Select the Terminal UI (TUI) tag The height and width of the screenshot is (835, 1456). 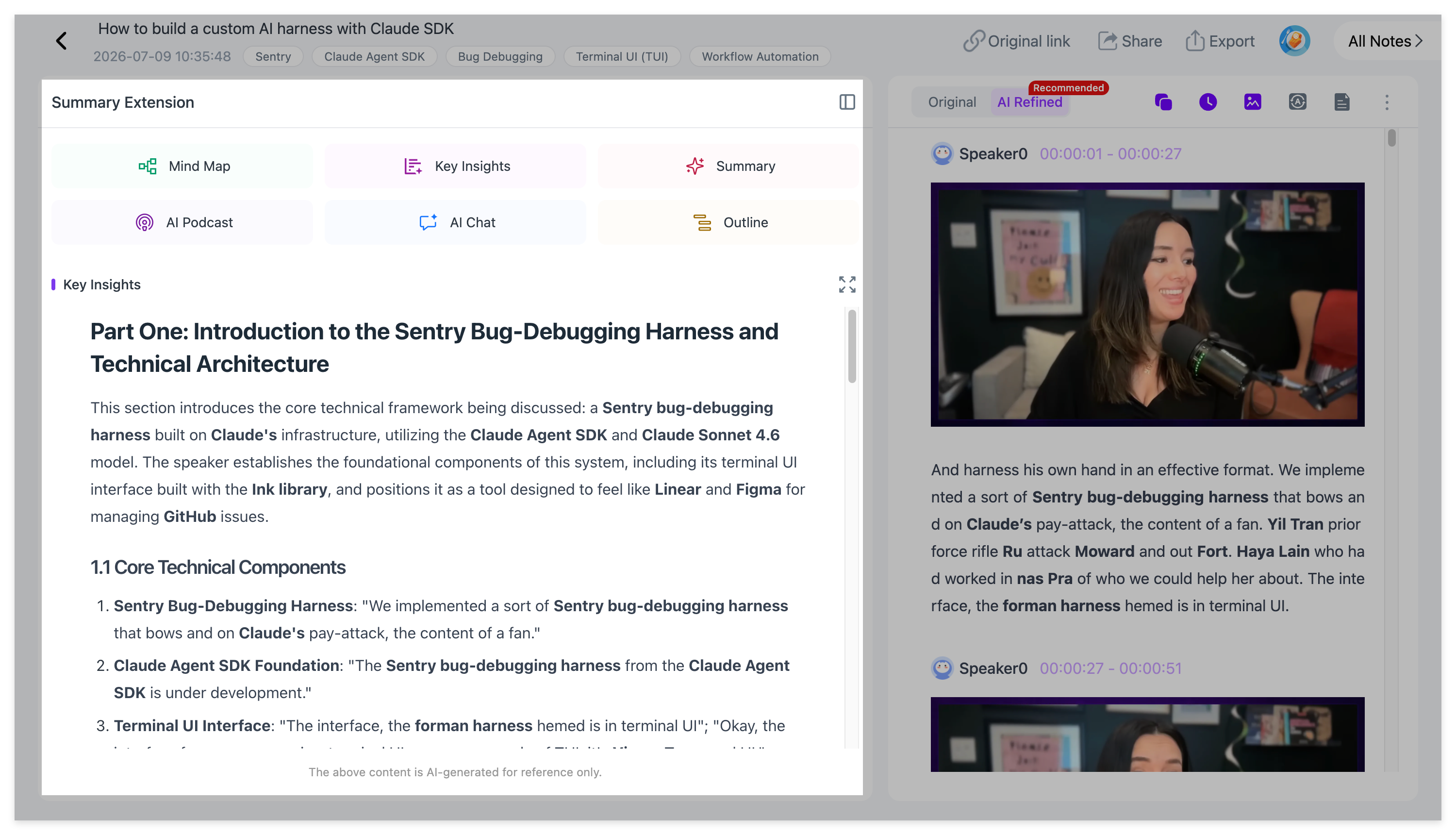622,56
